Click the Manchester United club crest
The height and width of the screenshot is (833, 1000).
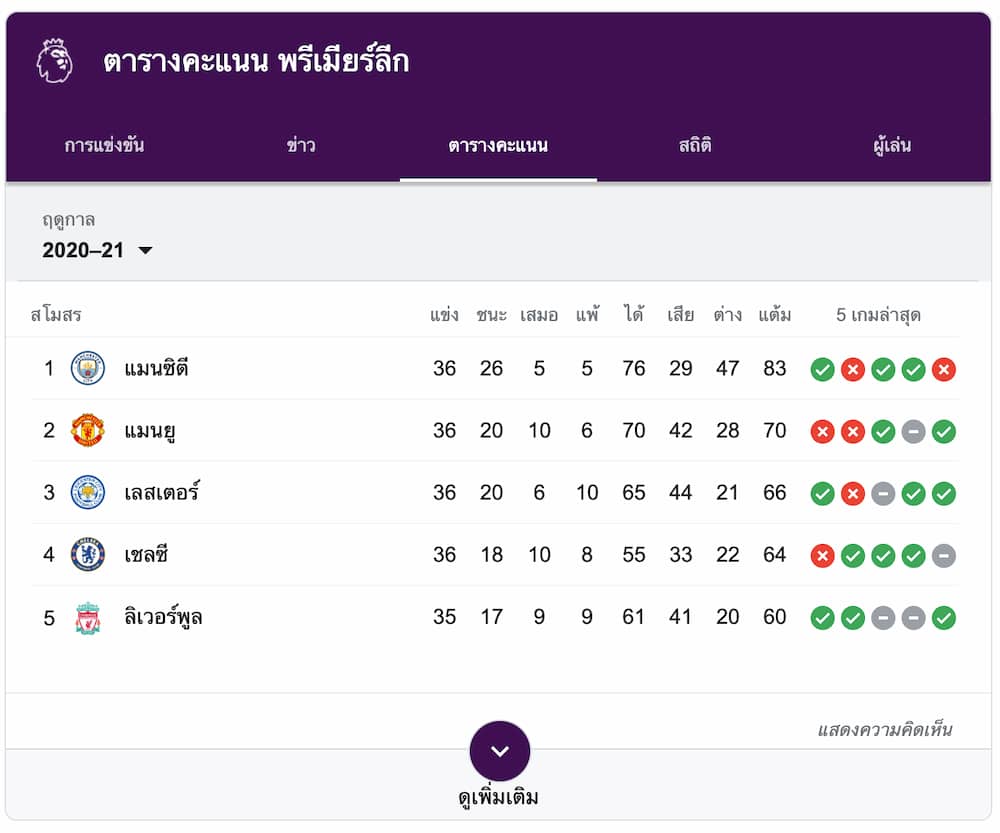tap(87, 430)
